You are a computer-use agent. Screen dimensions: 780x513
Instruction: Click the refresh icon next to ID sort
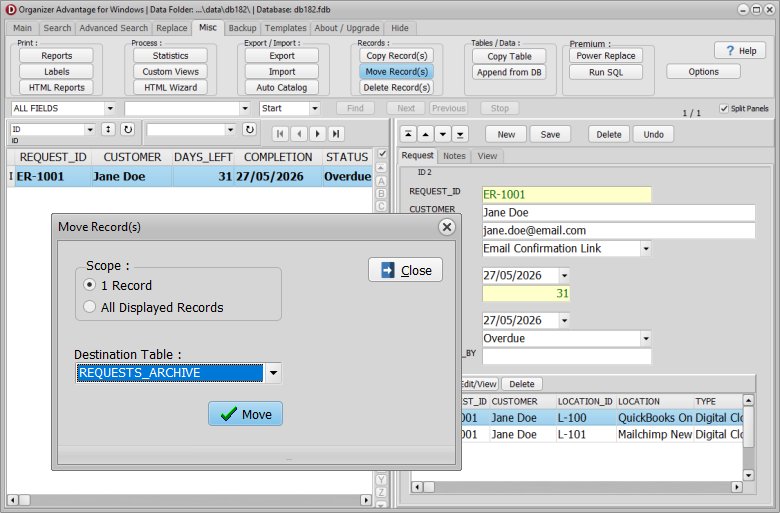pyautogui.click(x=128, y=129)
